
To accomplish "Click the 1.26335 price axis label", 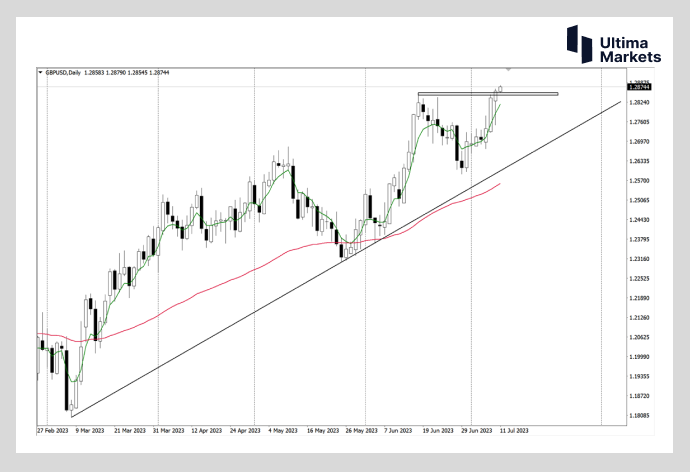I will coord(639,161).
